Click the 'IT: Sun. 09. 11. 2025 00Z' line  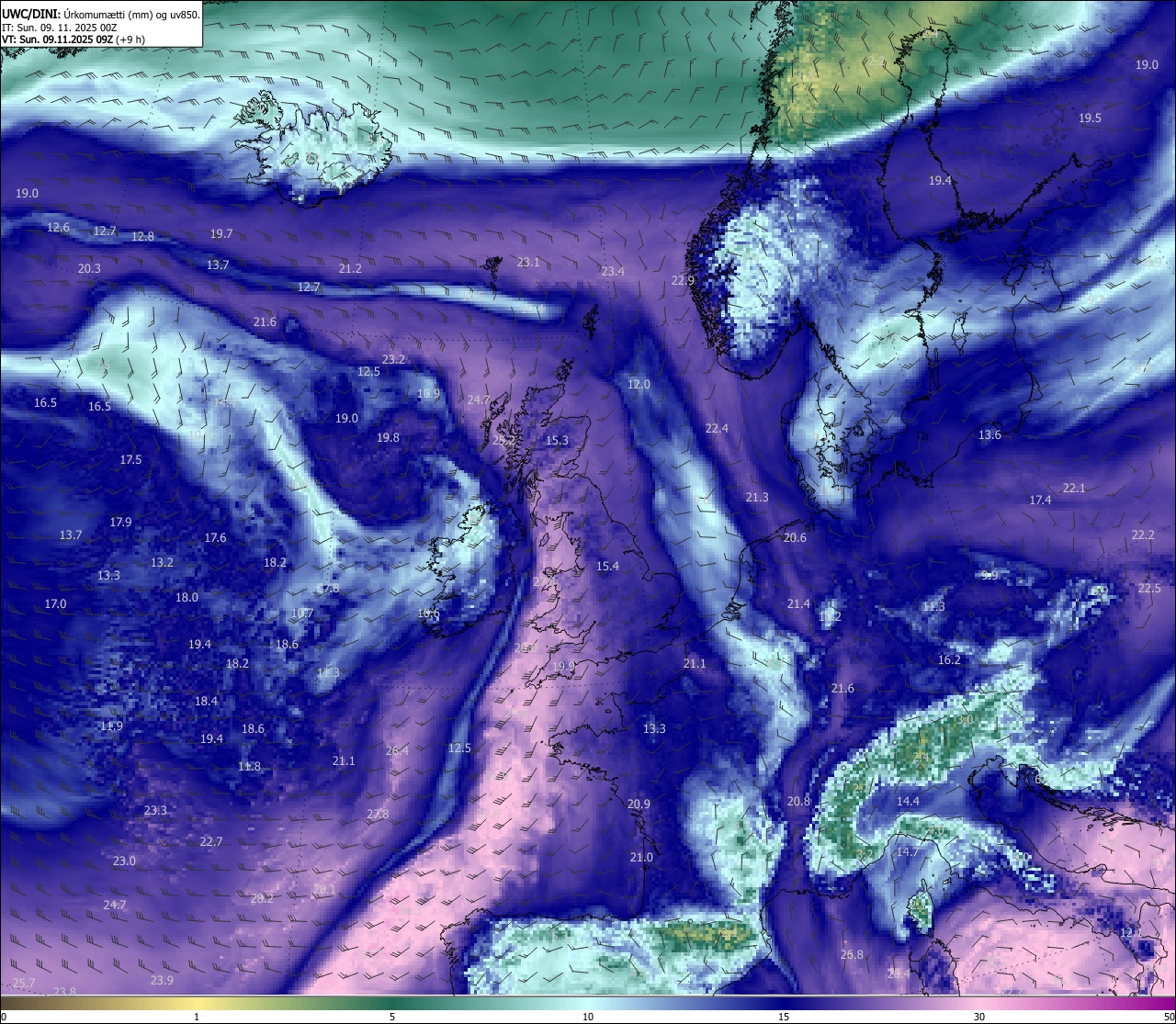[59, 28]
